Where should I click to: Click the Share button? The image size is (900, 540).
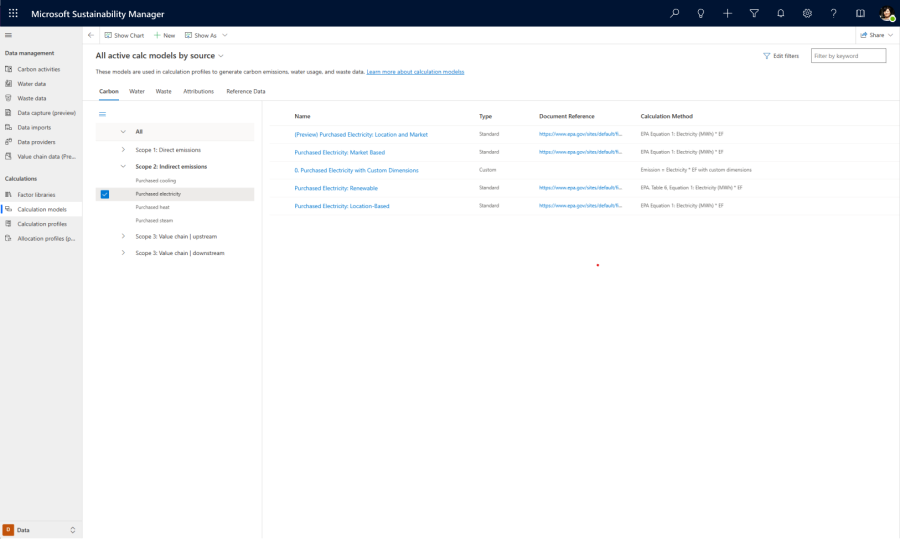(x=872, y=35)
